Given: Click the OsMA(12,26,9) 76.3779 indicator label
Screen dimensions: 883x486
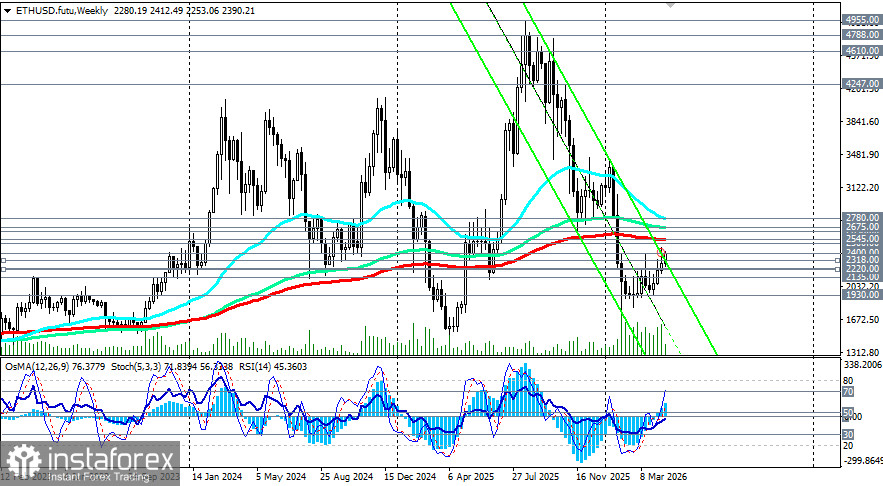Looking at the screenshot, I should pos(55,367).
